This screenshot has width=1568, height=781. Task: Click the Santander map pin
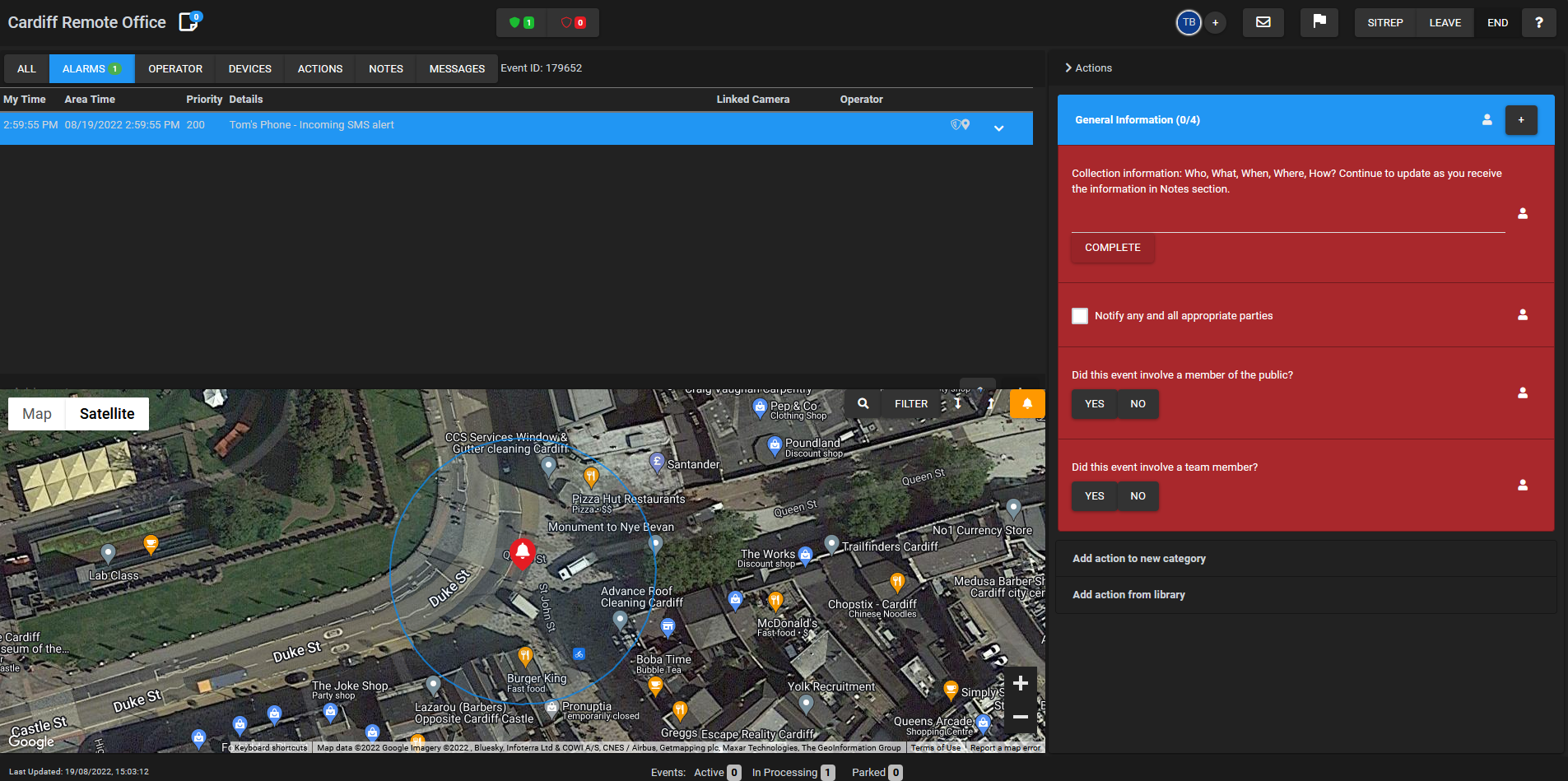(x=657, y=462)
